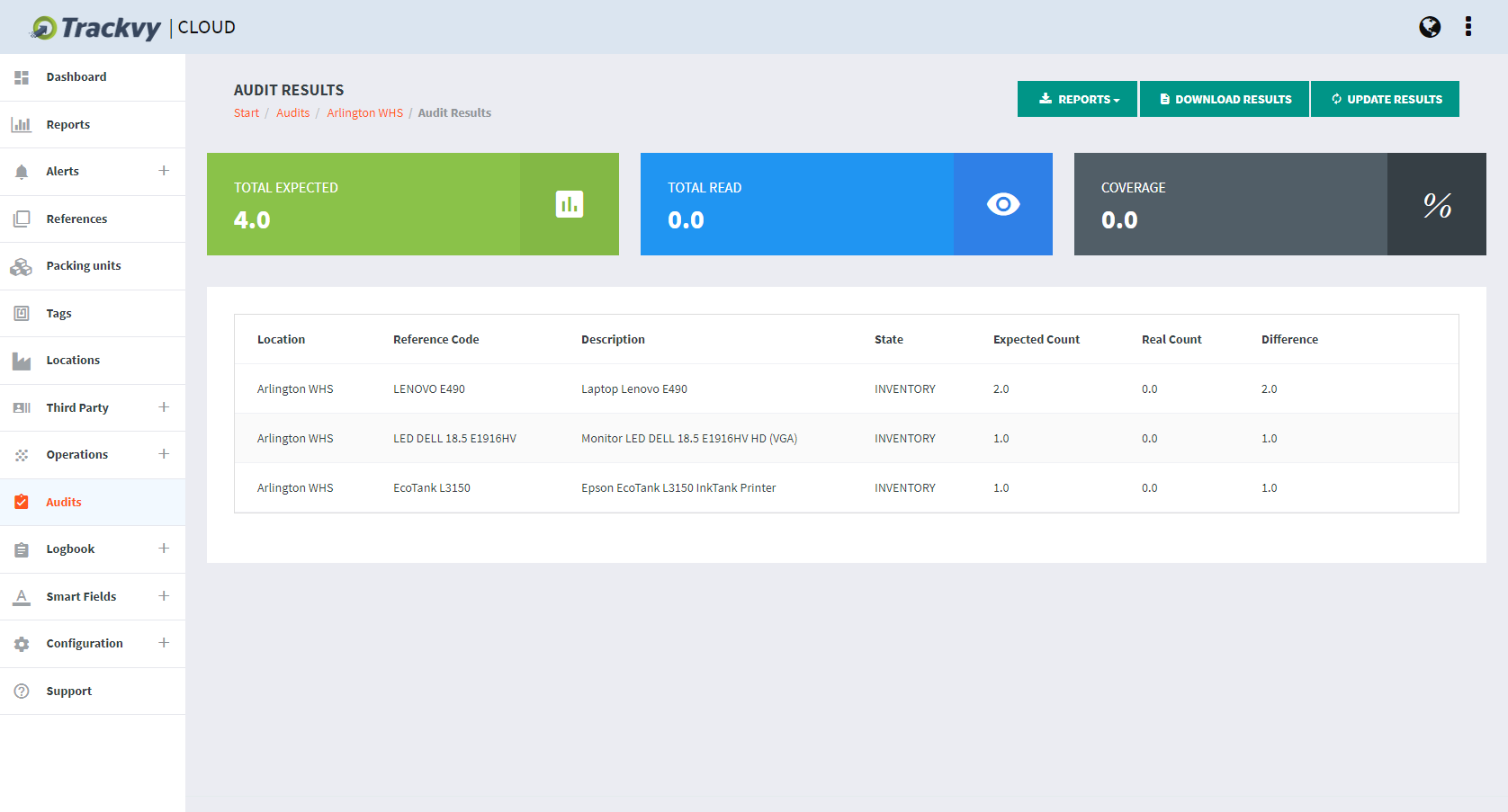Click the Dashboard grid icon
1508x812 pixels.
[22, 77]
